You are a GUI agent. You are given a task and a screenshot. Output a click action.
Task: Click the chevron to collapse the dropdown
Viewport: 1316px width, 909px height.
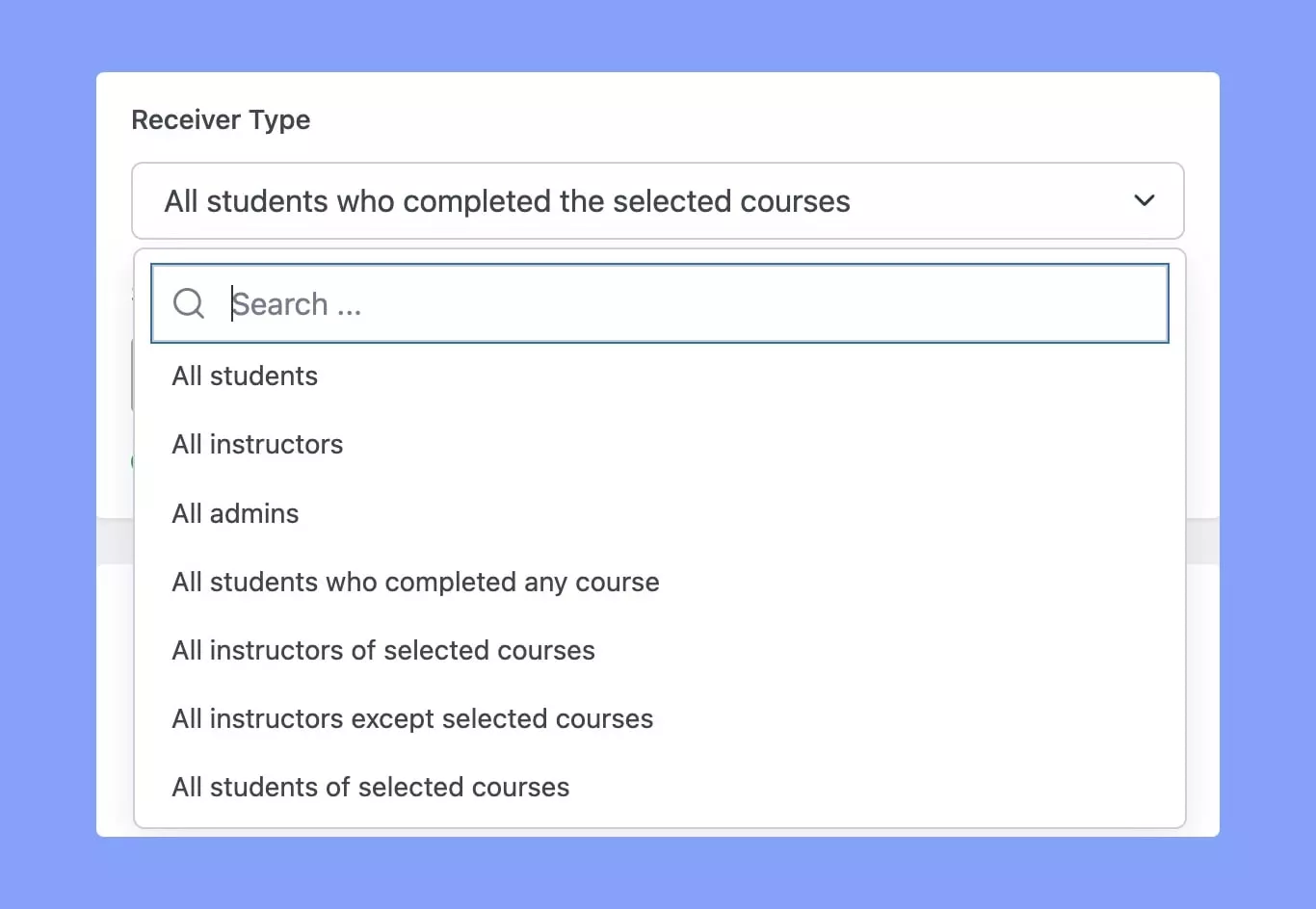1145,201
